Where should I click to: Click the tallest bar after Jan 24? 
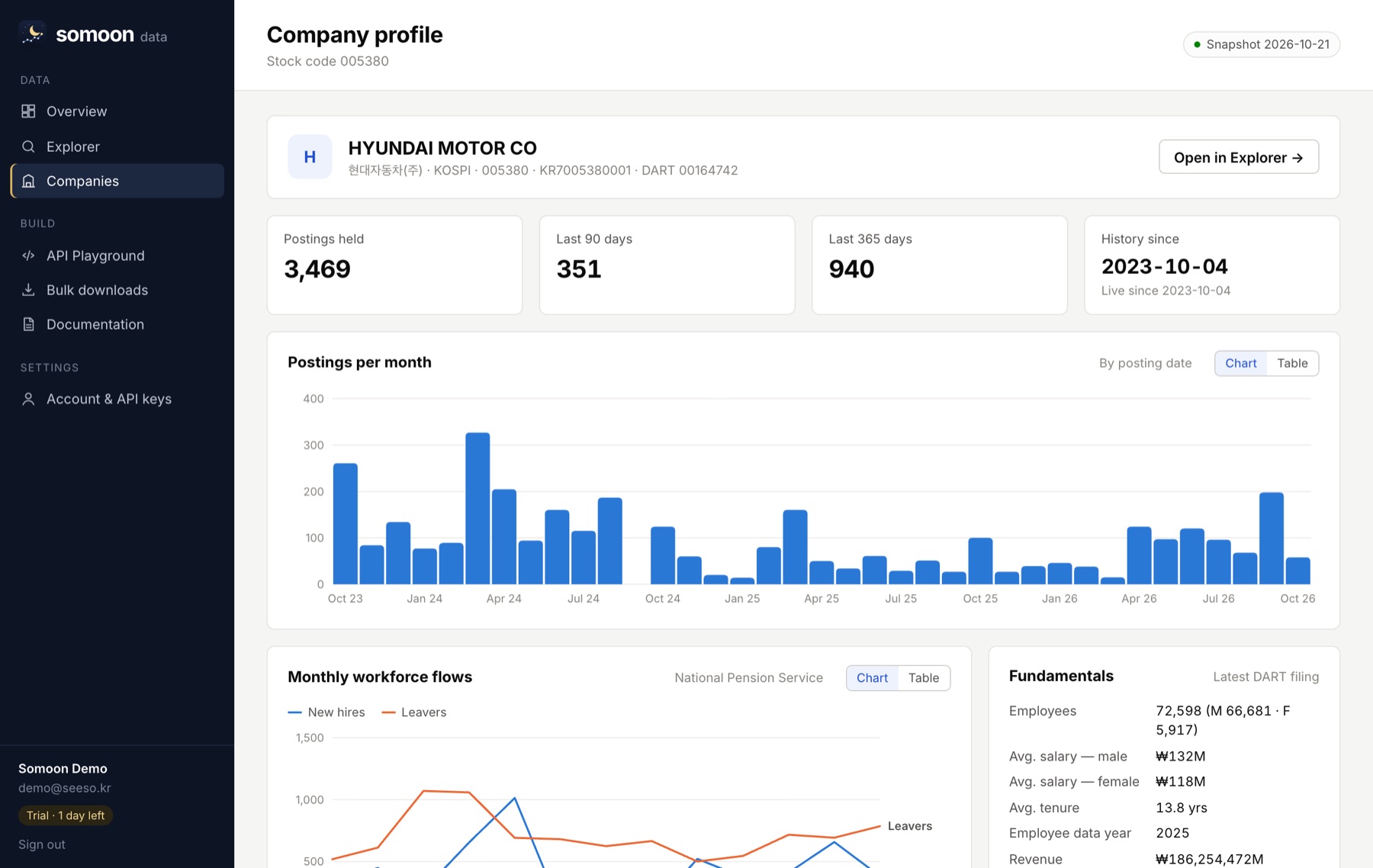click(477, 509)
